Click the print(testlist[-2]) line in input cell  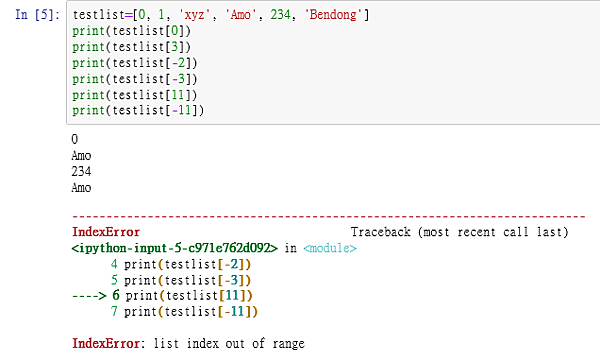tap(135, 63)
